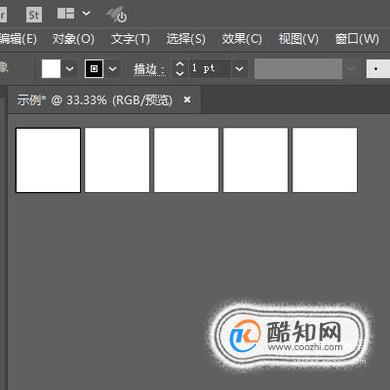Click the black stroke color swatch

tap(94, 69)
